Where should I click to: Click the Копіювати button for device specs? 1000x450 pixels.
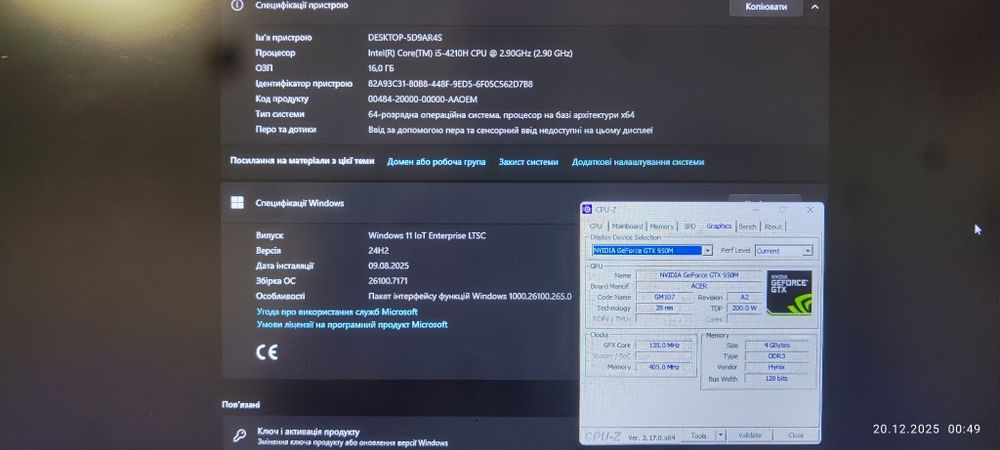tap(765, 7)
